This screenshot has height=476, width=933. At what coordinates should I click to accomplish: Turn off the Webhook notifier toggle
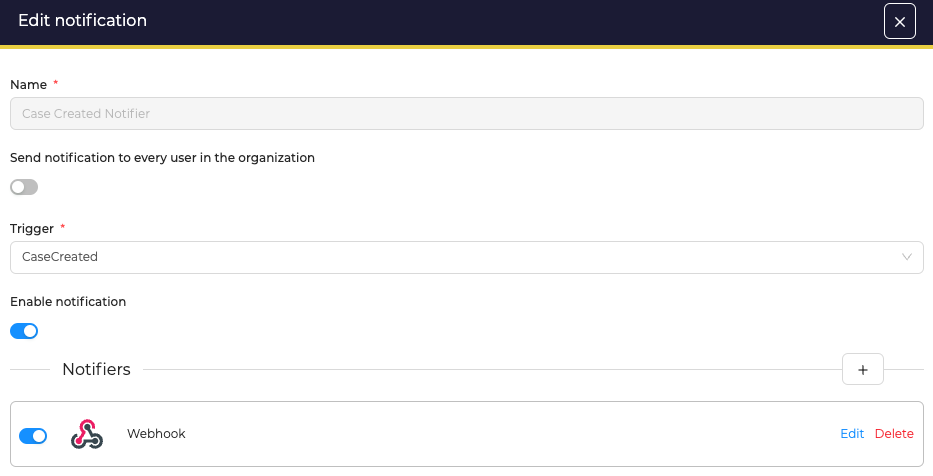click(33, 435)
